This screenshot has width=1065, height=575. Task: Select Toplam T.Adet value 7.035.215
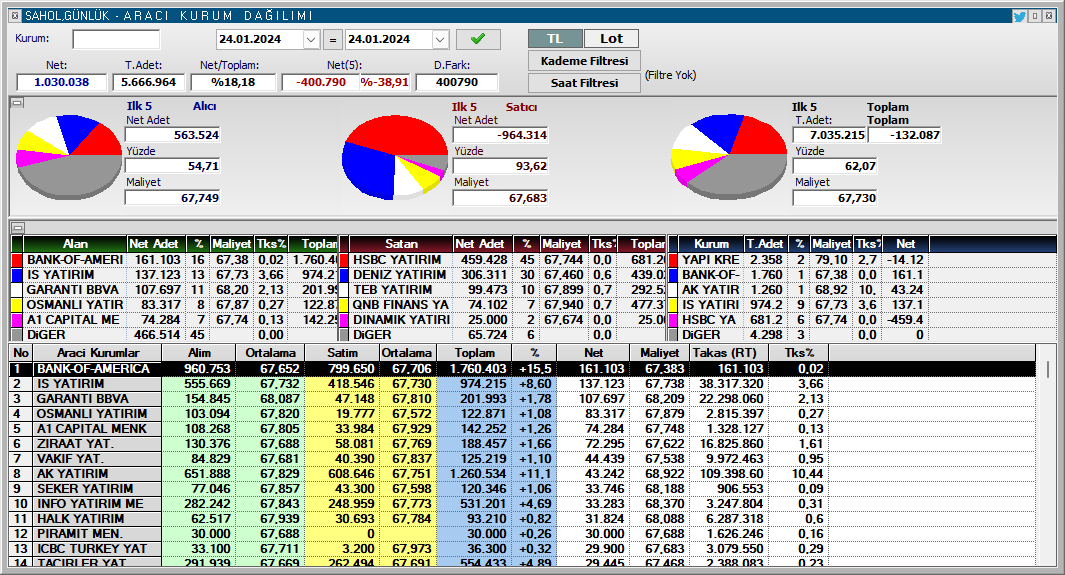(x=829, y=135)
